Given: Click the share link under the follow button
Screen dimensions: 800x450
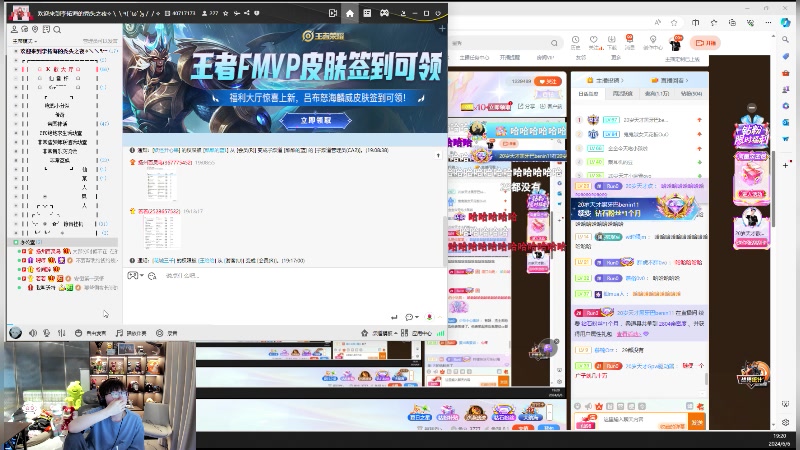Looking at the screenshot, I should point(526,106).
